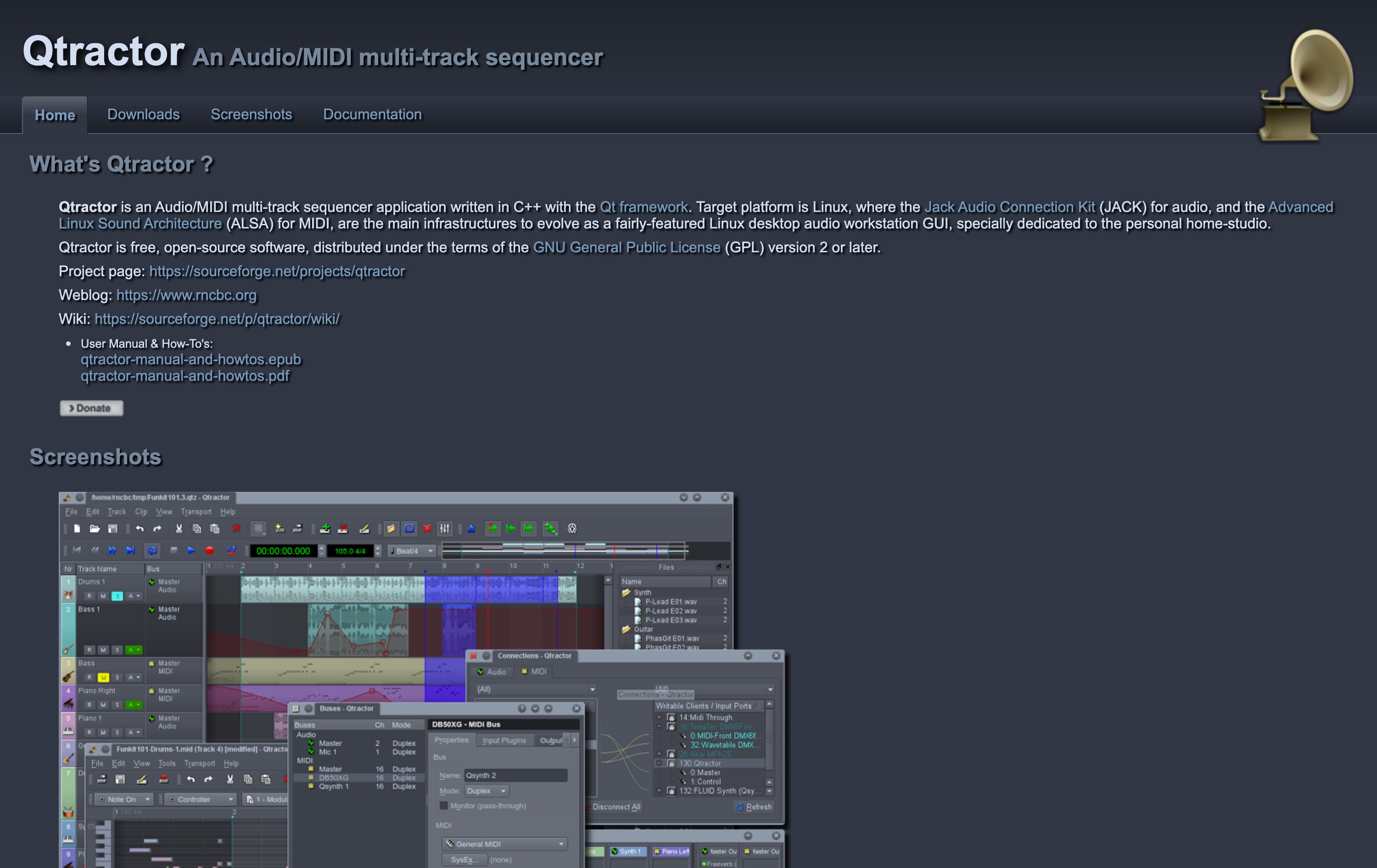This screenshot has height=868, width=1377.
Task: Toggle the Loop playback icon
Action: tap(153, 550)
